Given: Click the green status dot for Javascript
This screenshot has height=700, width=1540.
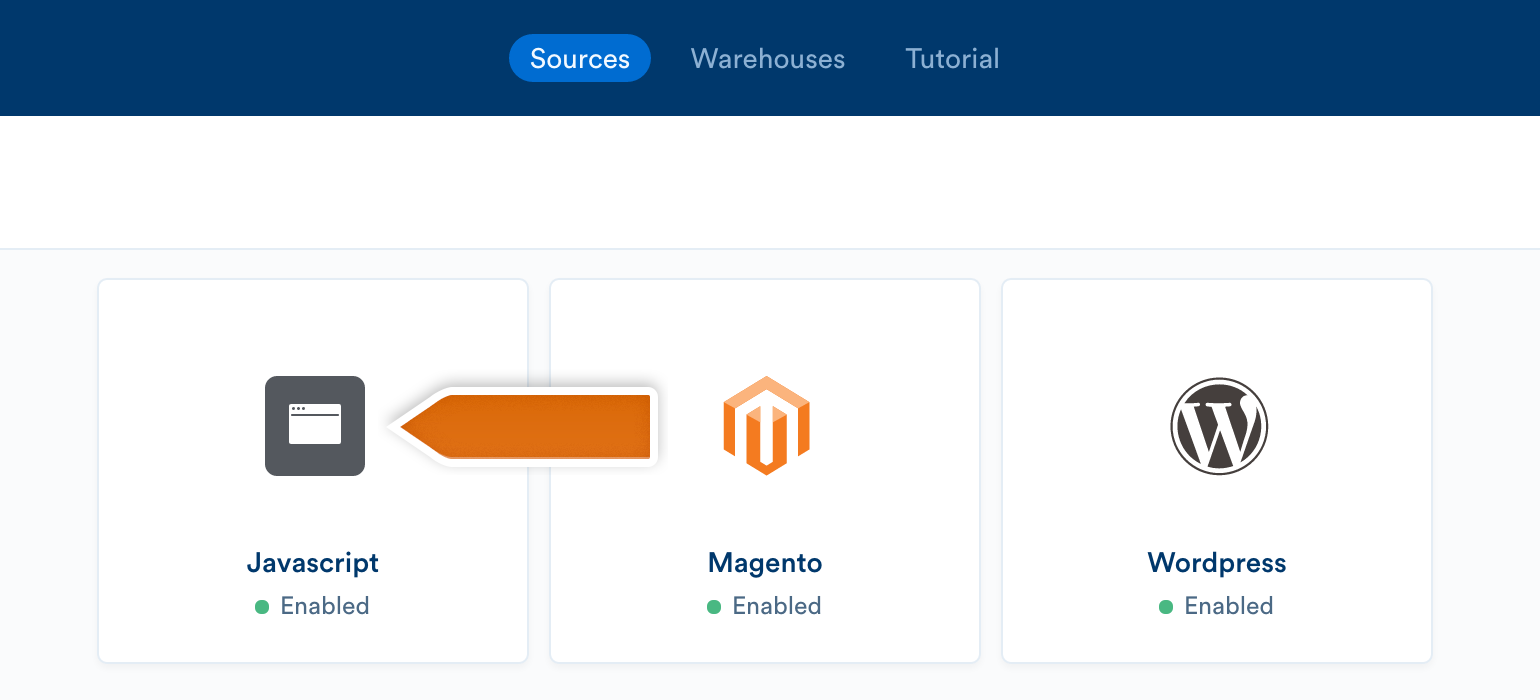Looking at the screenshot, I should (262, 607).
